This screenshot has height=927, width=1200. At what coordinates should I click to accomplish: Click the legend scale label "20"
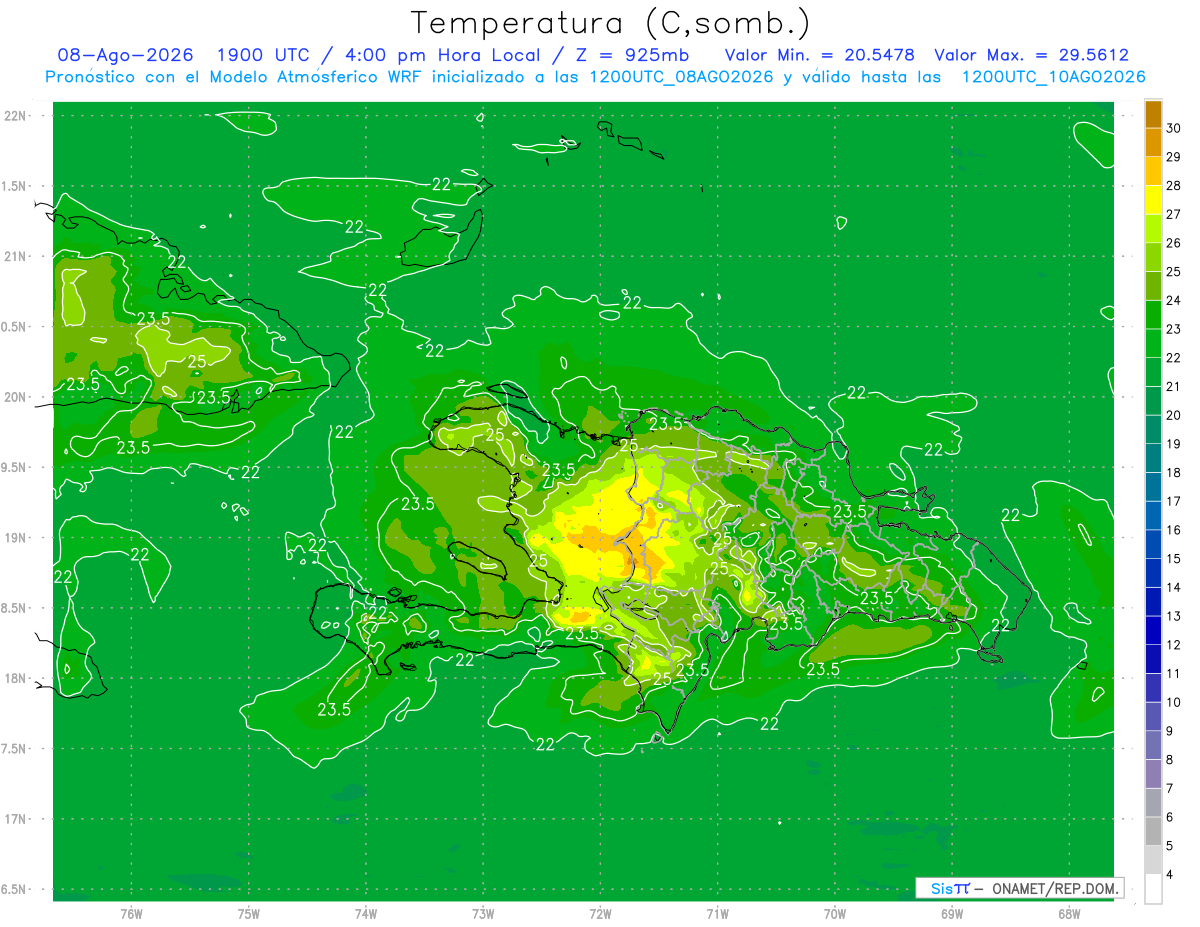[x=1173, y=415]
